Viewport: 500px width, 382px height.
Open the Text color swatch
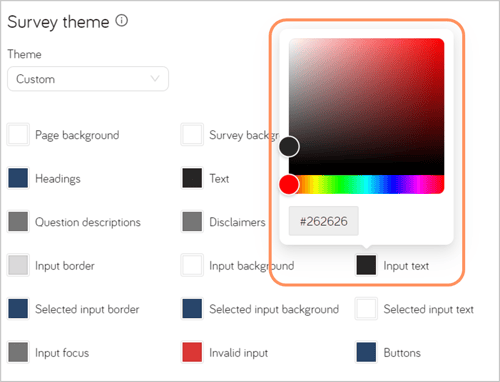tap(192, 178)
